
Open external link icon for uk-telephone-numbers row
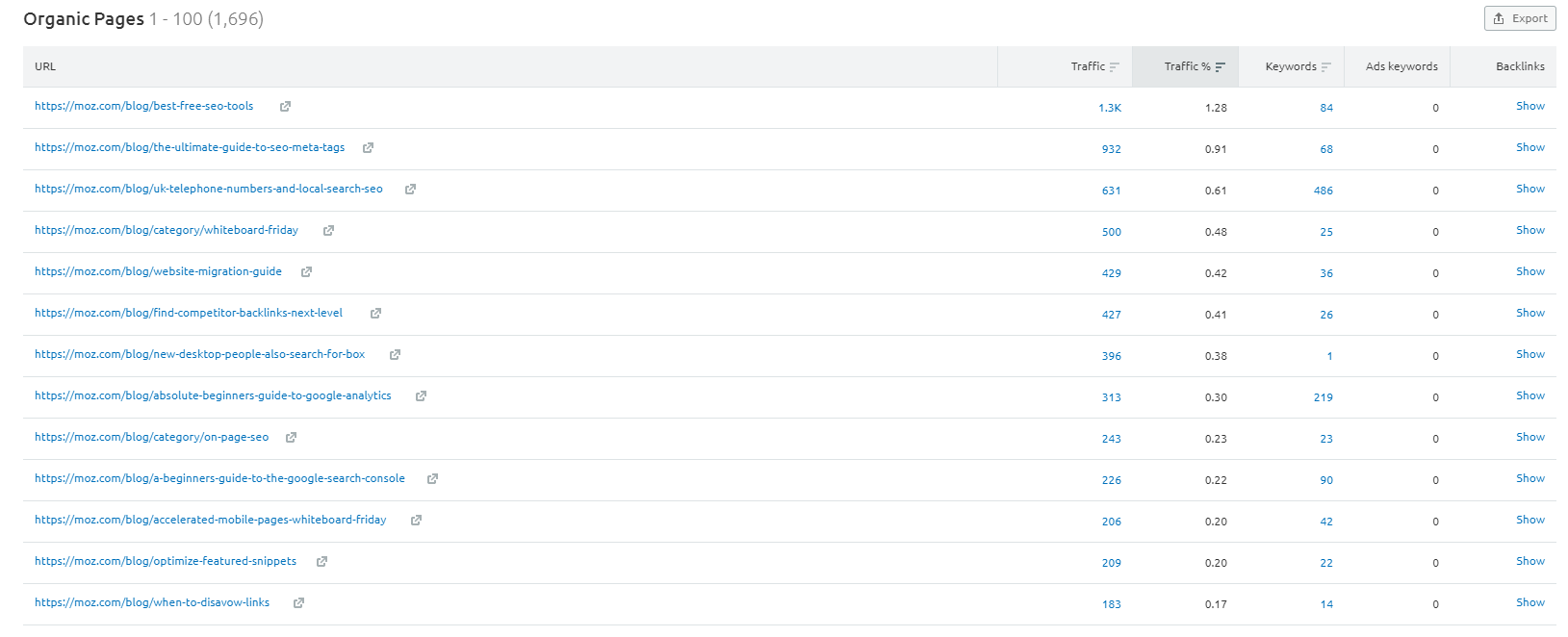pyautogui.click(x=410, y=190)
